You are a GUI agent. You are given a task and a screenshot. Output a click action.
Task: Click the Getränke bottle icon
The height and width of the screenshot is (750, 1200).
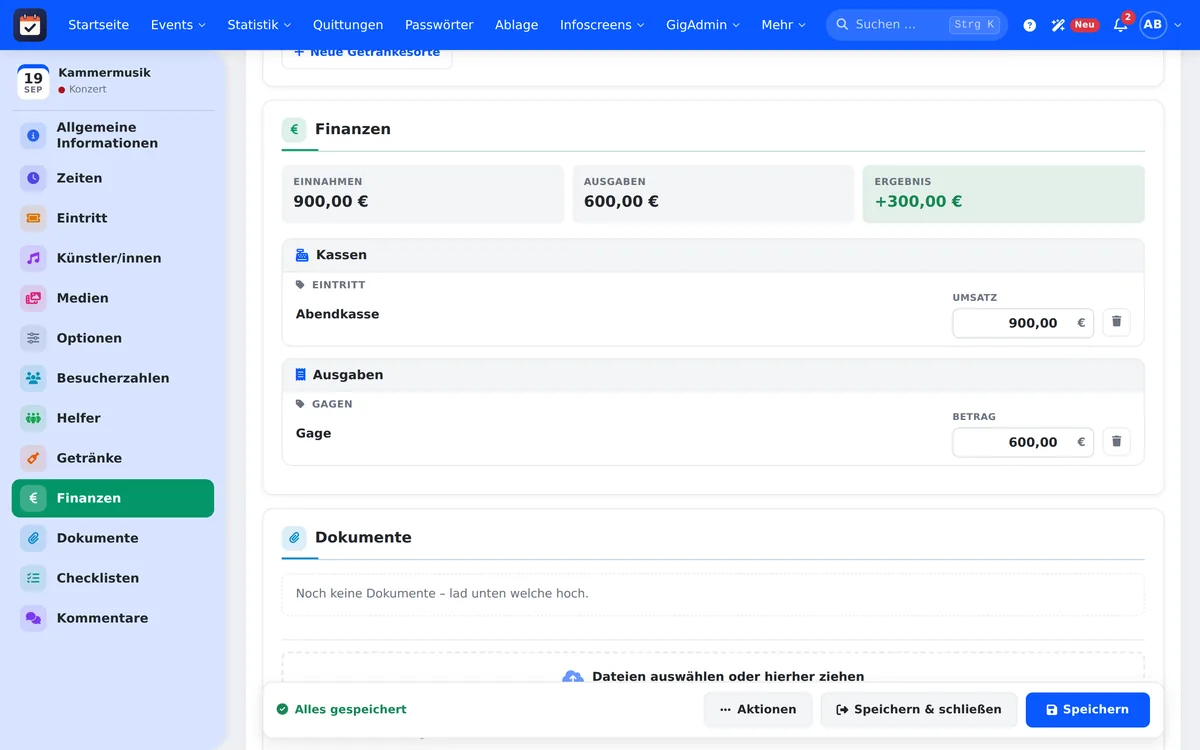tap(34, 458)
